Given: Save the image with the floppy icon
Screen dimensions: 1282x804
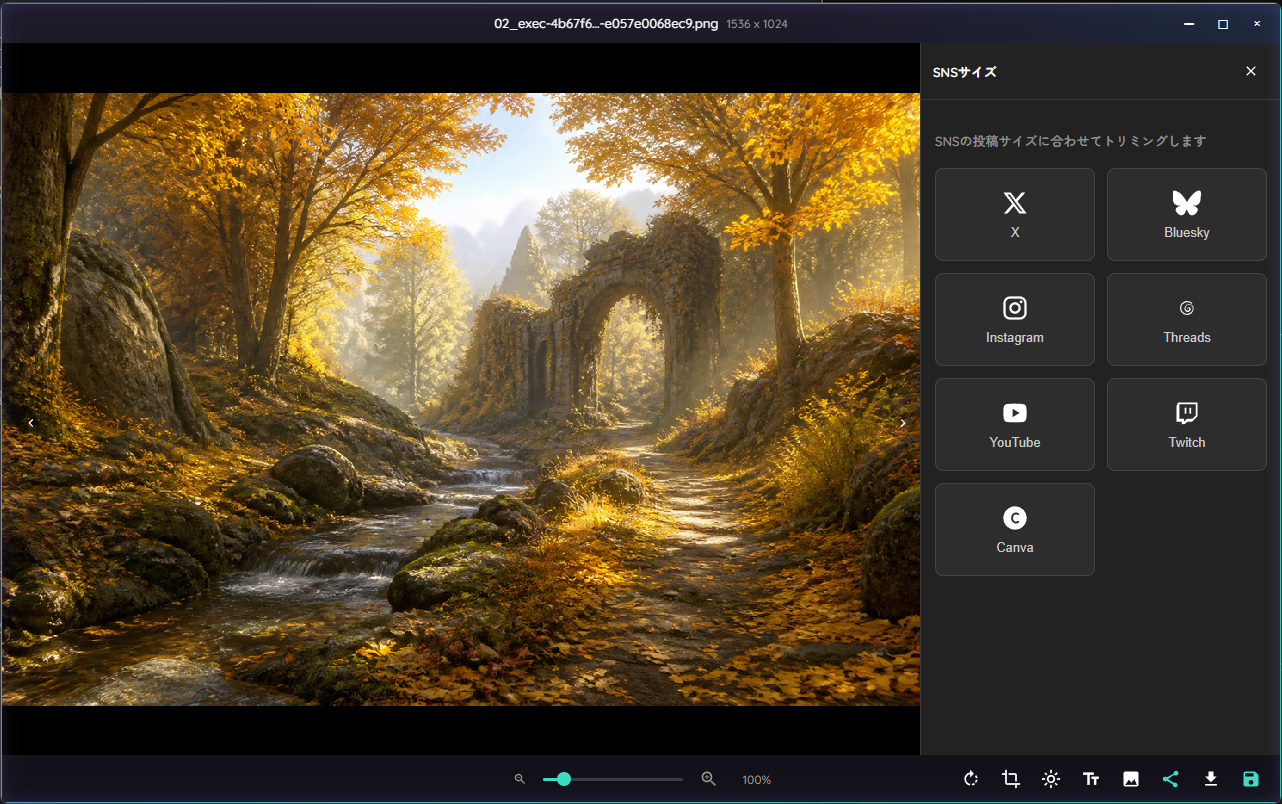Looking at the screenshot, I should 1251,779.
